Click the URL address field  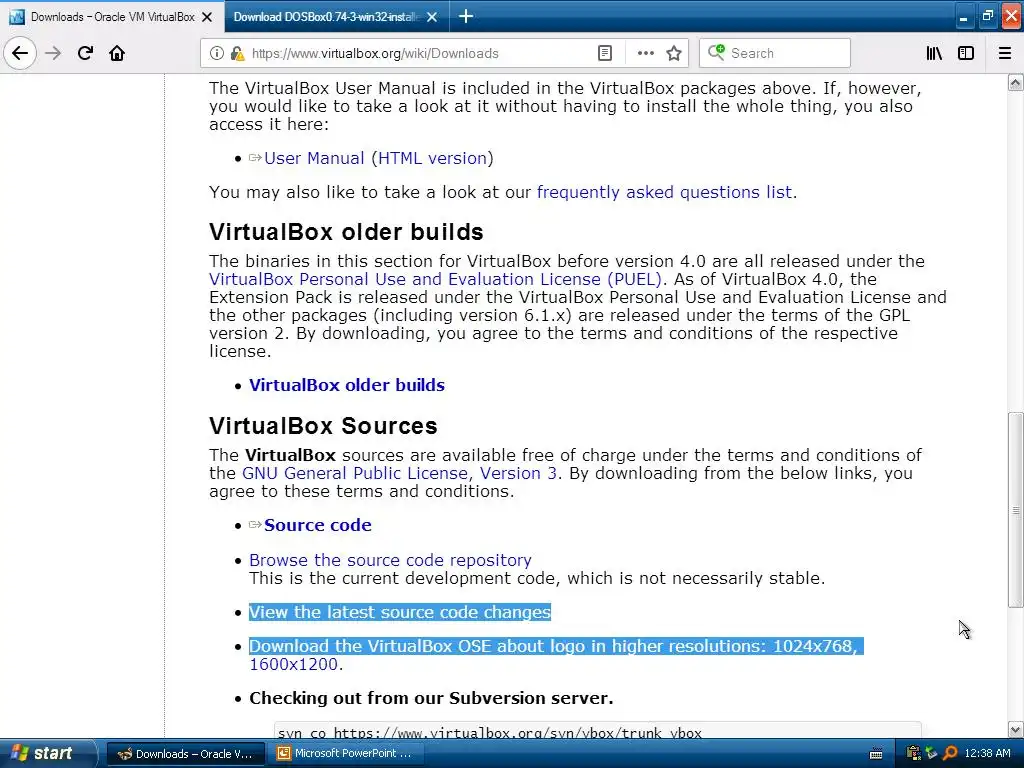pos(418,53)
